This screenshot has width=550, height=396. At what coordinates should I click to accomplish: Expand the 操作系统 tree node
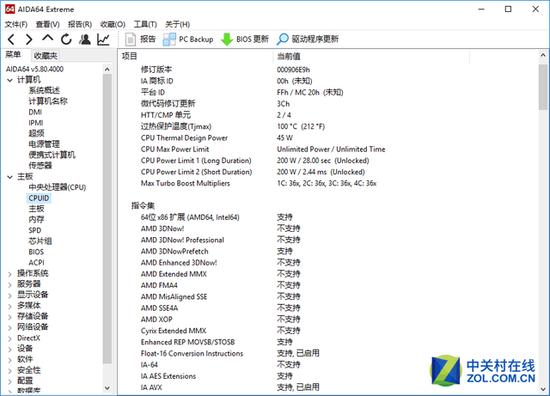(10, 274)
